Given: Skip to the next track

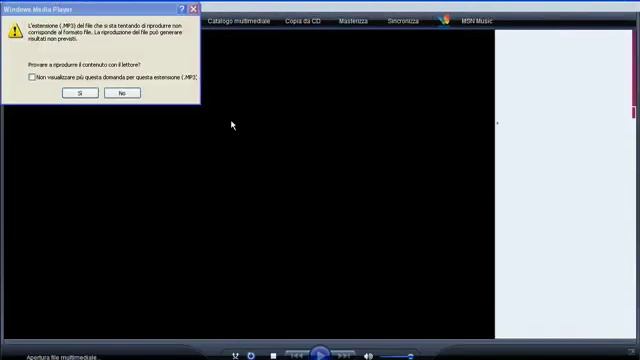Looking at the screenshot, I should coord(344,356).
